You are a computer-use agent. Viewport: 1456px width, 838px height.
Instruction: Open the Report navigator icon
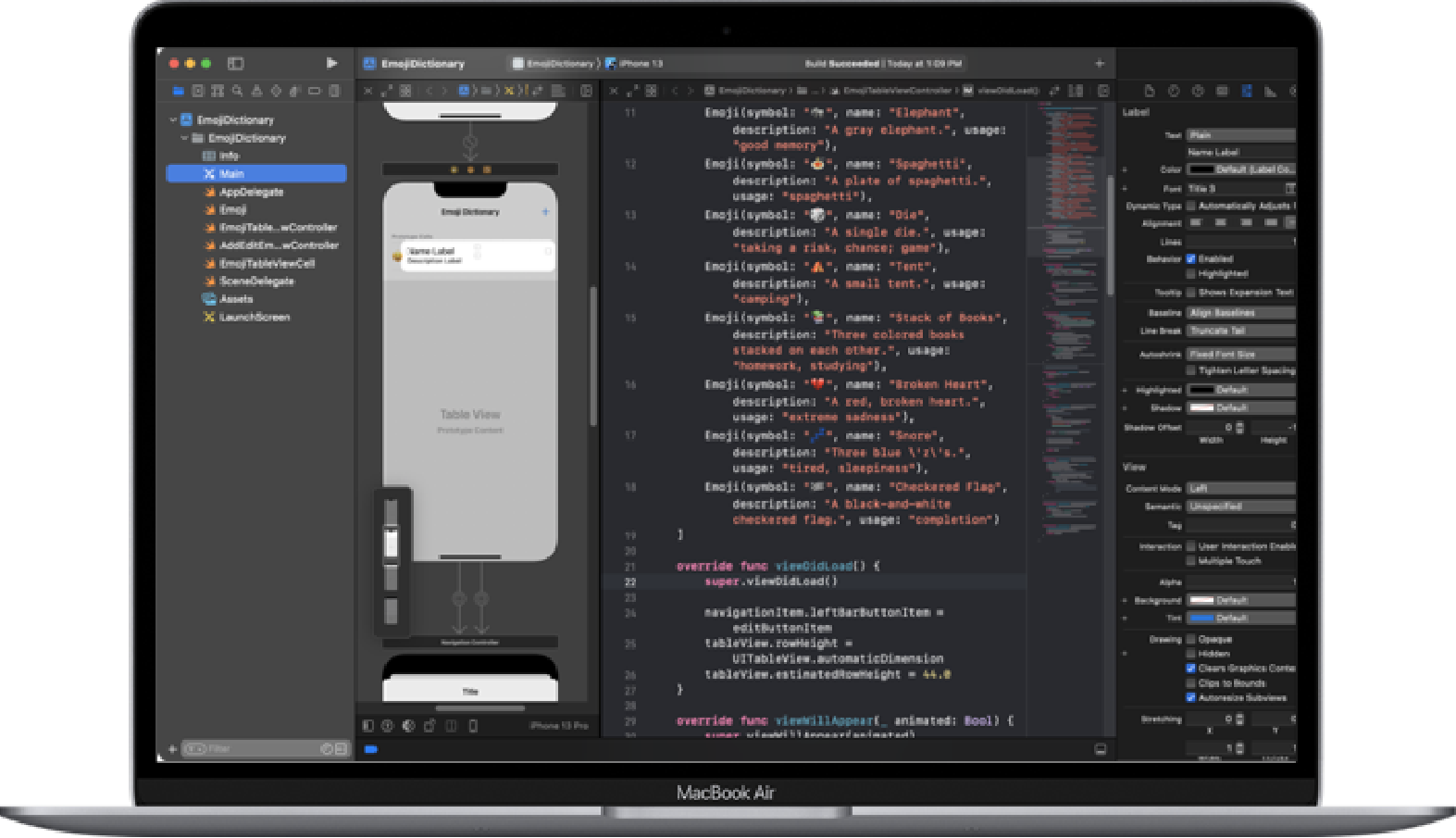coord(334,91)
